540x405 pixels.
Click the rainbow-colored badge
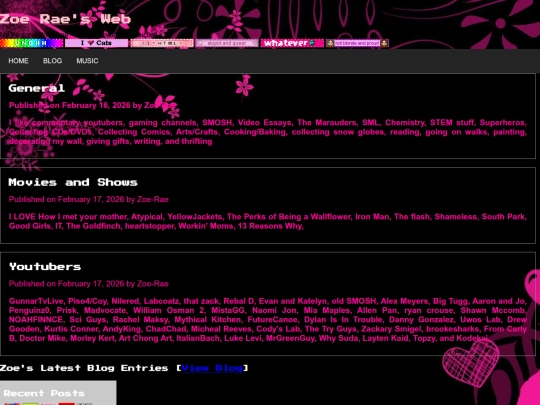coord(32,43)
